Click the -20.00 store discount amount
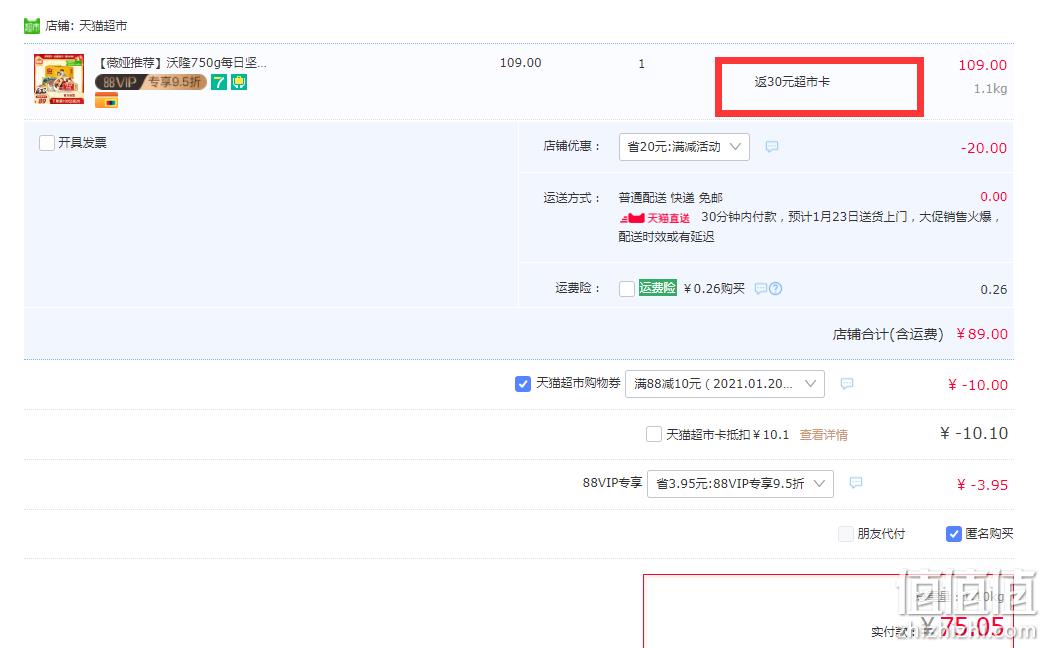Viewport: 1046px width, 648px height. click(983, 148)
